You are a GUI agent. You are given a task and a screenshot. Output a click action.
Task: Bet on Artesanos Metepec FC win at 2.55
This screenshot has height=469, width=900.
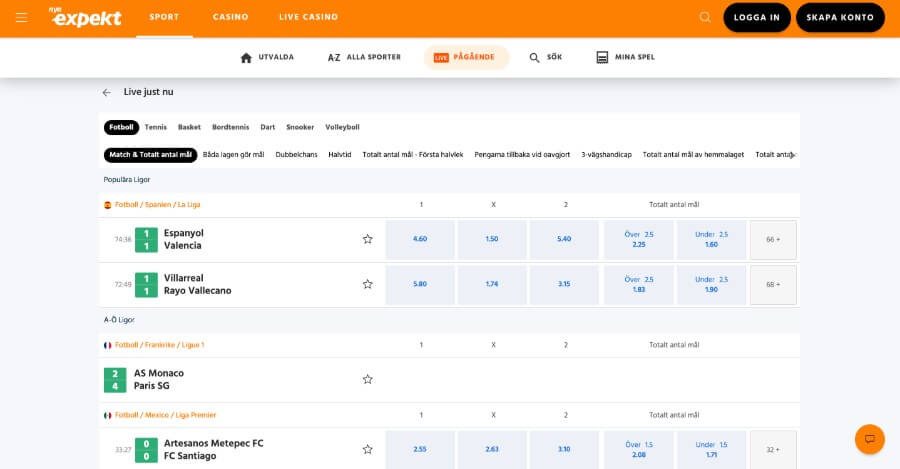420,449
